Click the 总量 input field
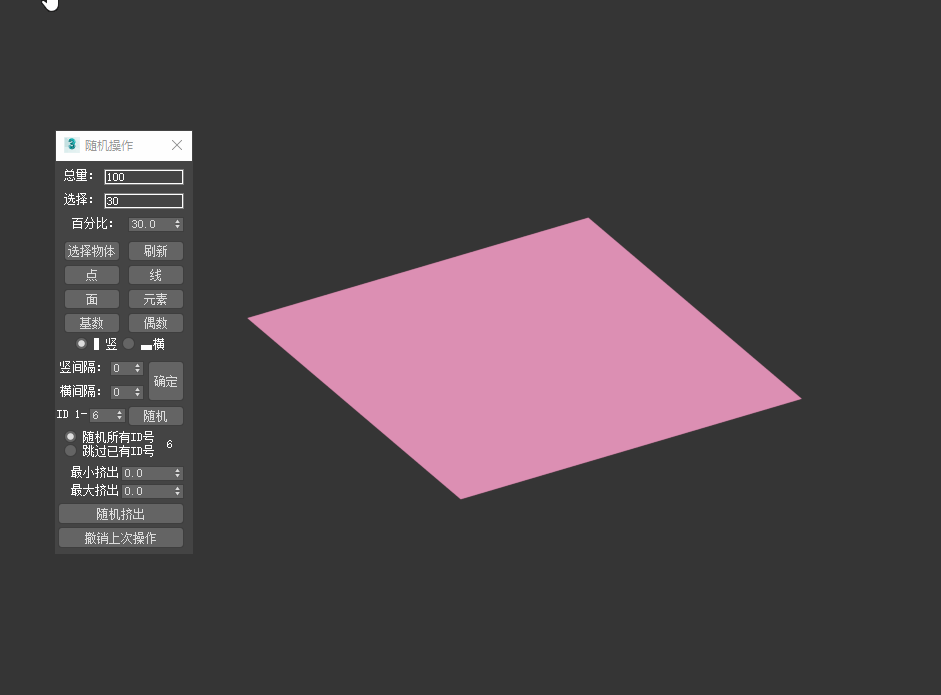 pos(143,176)
